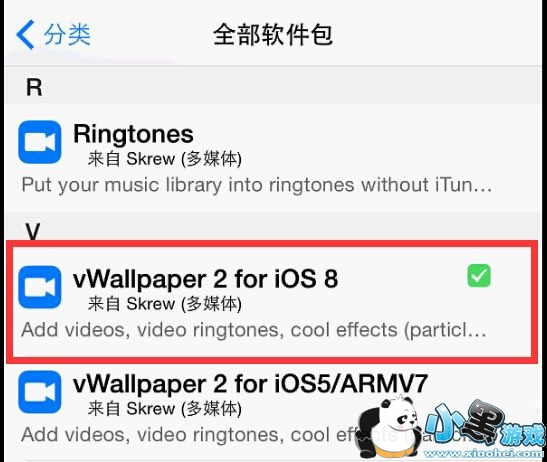This screenshot has width=547, height=462.
Task: Open Ringtones description about music library
Action: click(x=257, y=185)
